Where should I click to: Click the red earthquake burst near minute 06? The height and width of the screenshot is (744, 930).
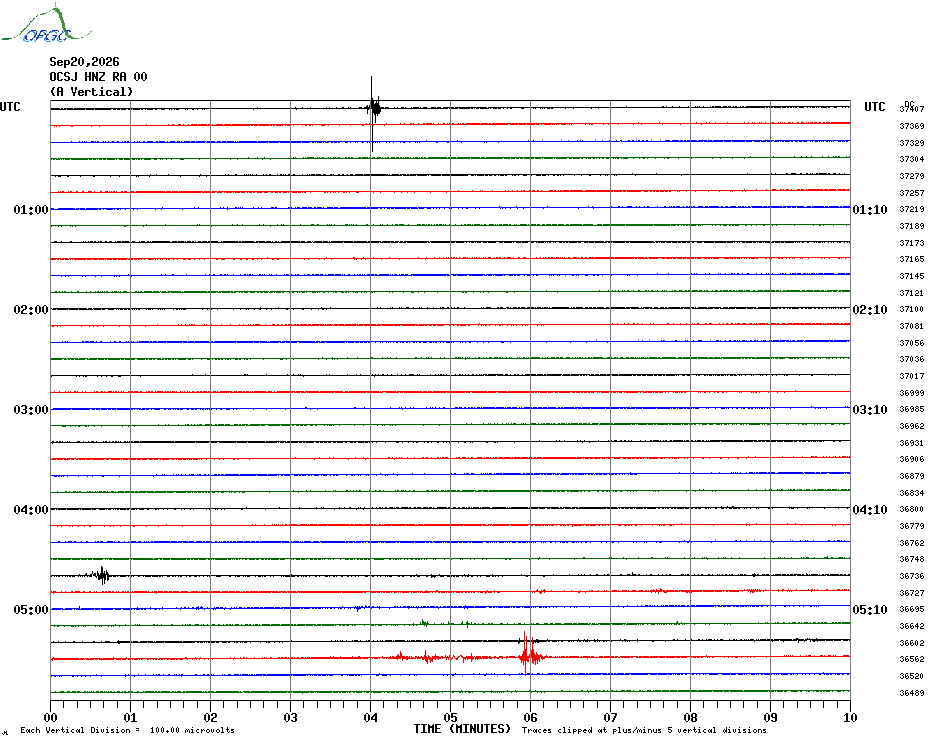coord(530,654)
